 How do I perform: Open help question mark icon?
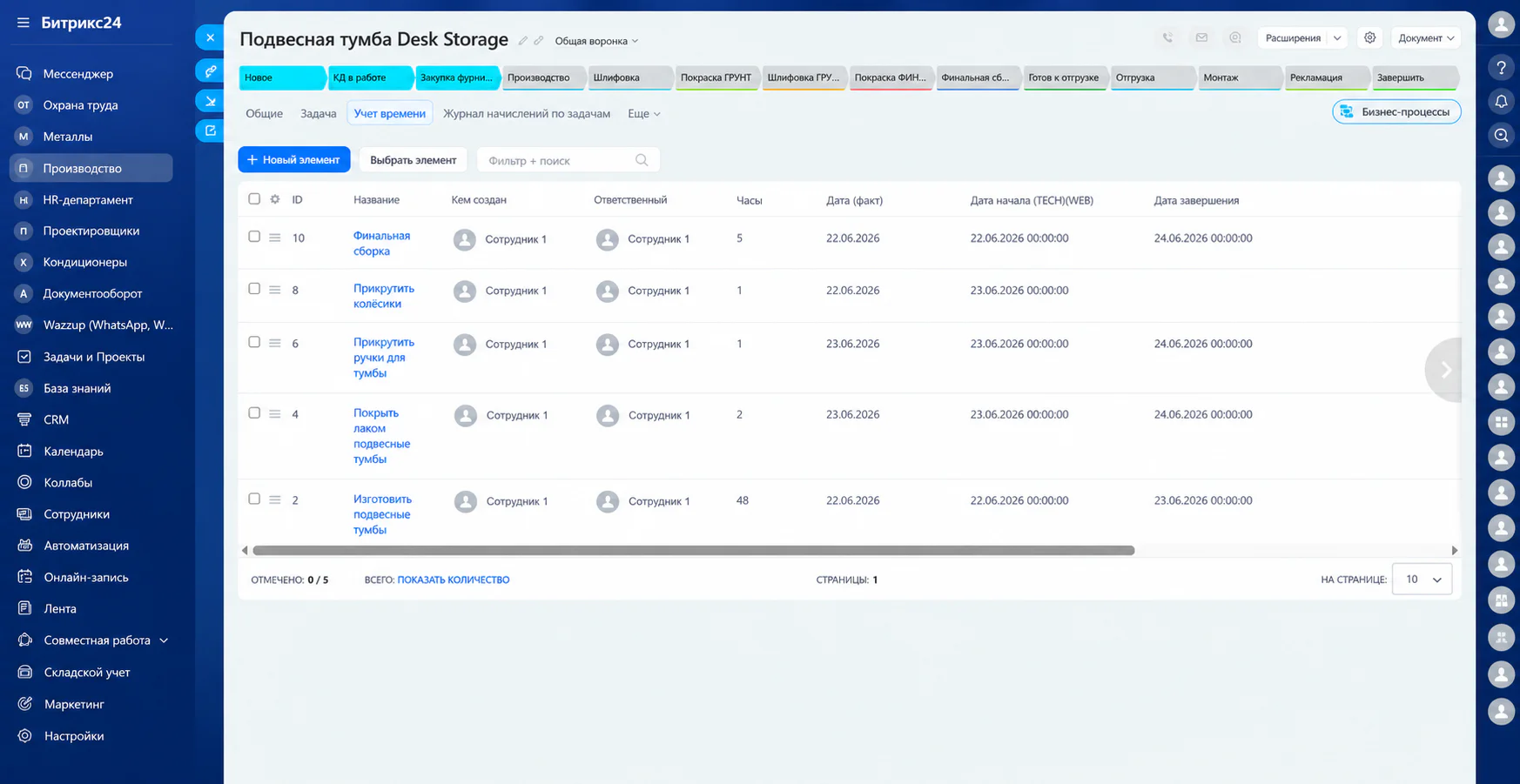1501,67
